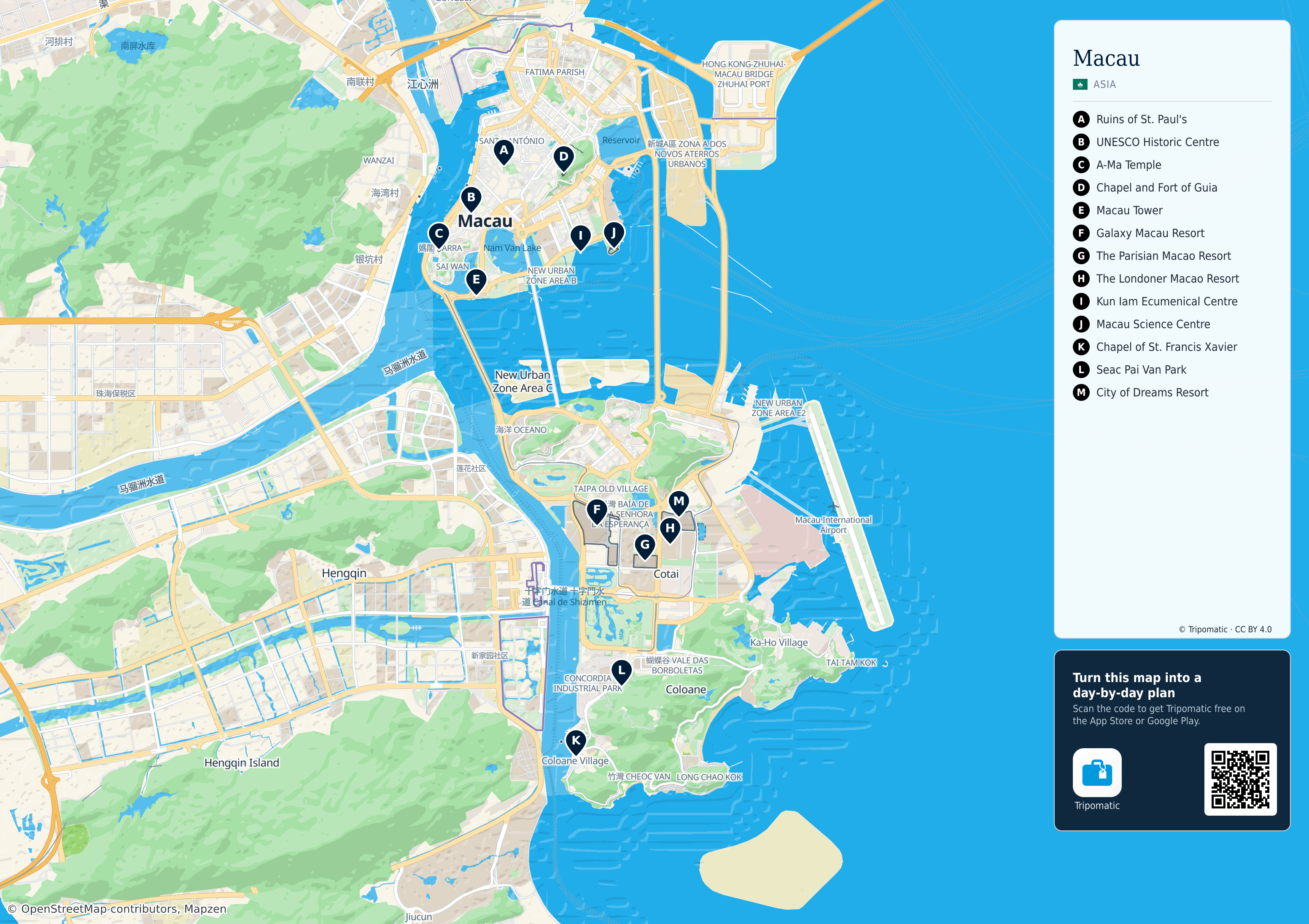Select map pin D at Guia Fort
Image resolution: width=1309 pixels, height=924 pixels.
point(563,158)
